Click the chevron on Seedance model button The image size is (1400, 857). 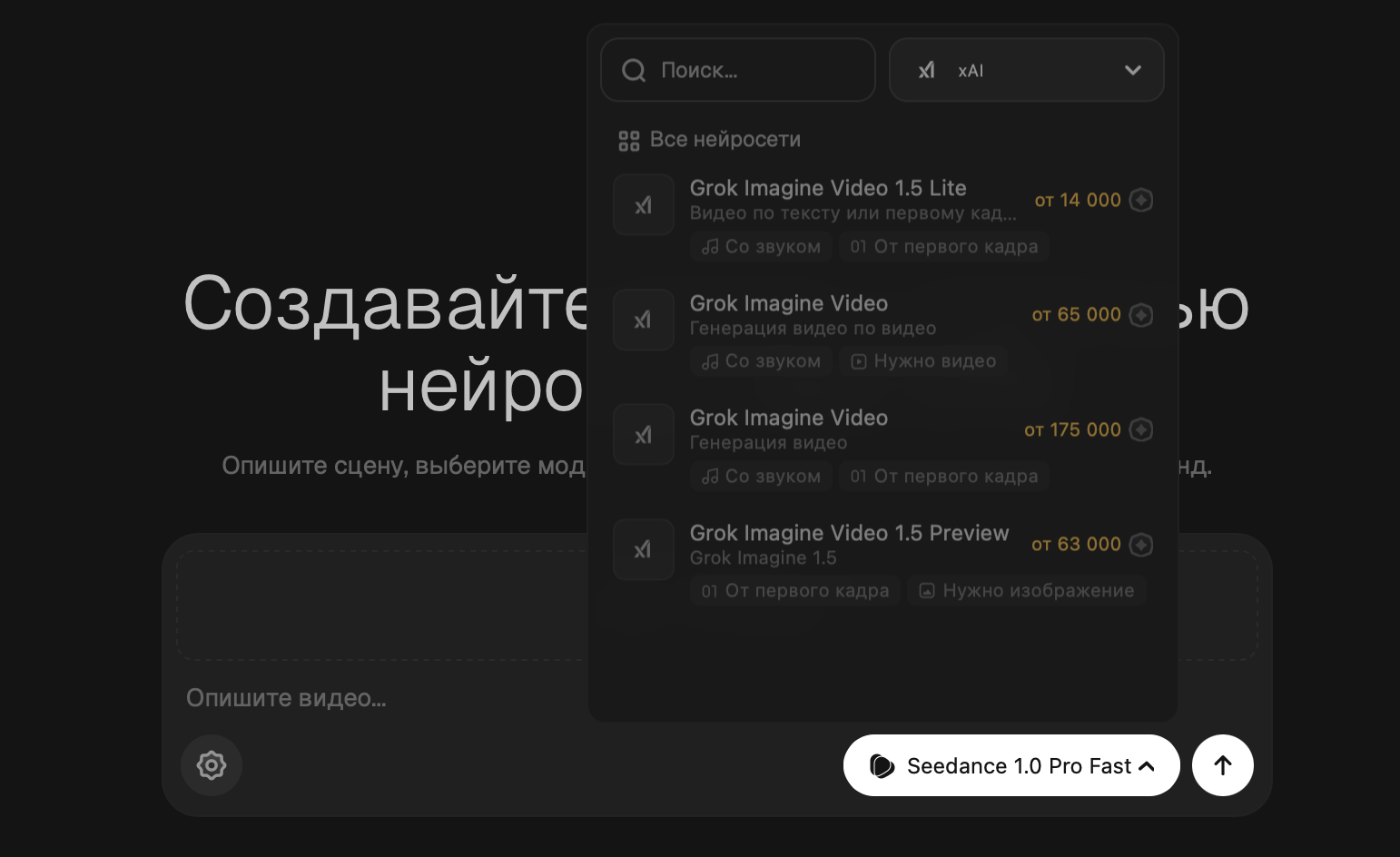[1147, 766]
